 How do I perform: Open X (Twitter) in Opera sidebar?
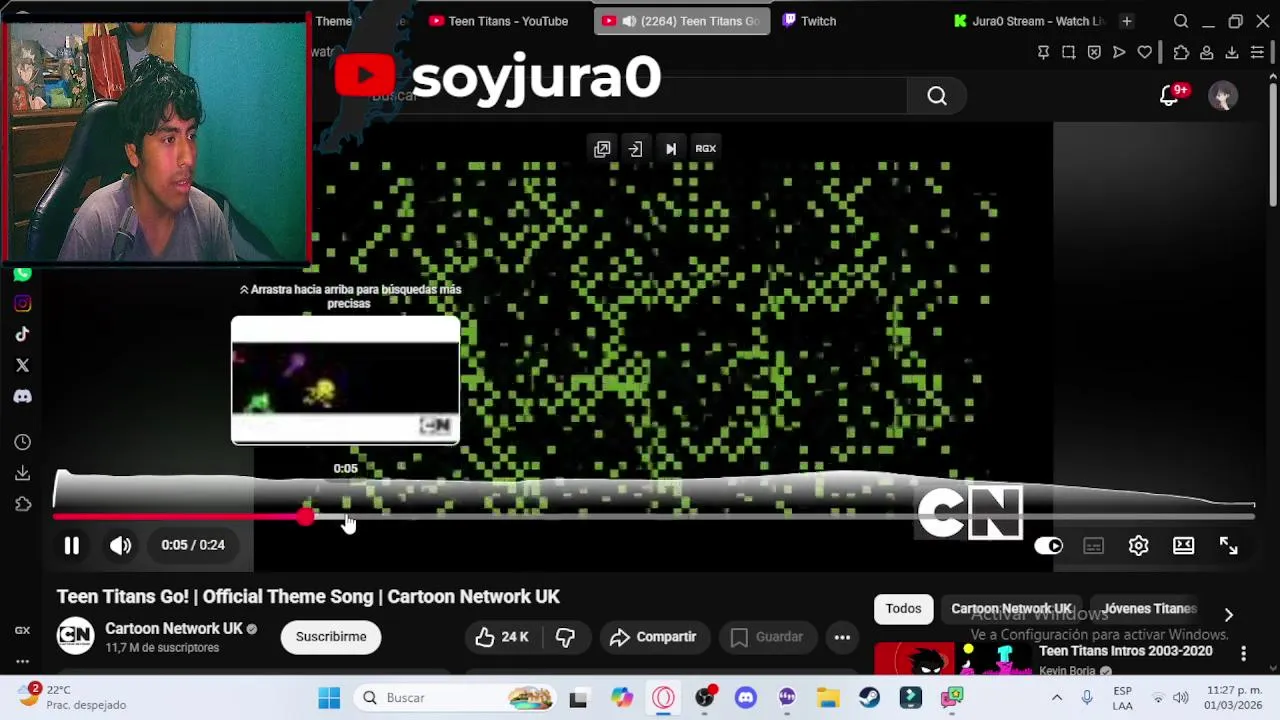22,366
